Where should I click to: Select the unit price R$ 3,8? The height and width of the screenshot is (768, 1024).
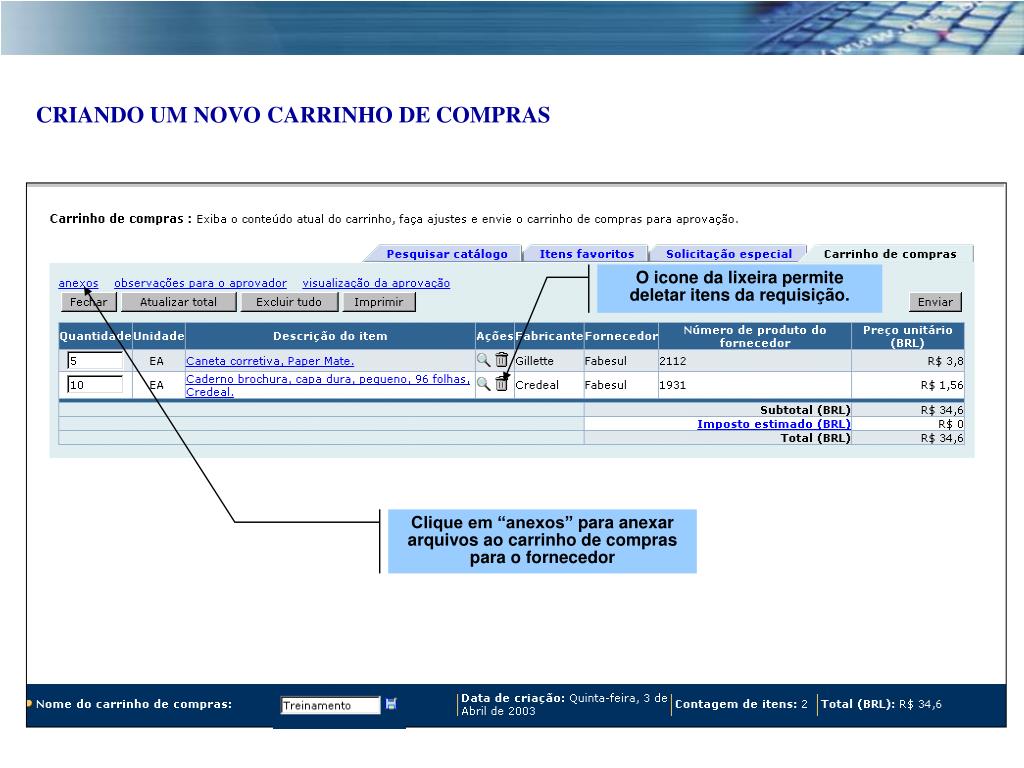coord(945,360)
